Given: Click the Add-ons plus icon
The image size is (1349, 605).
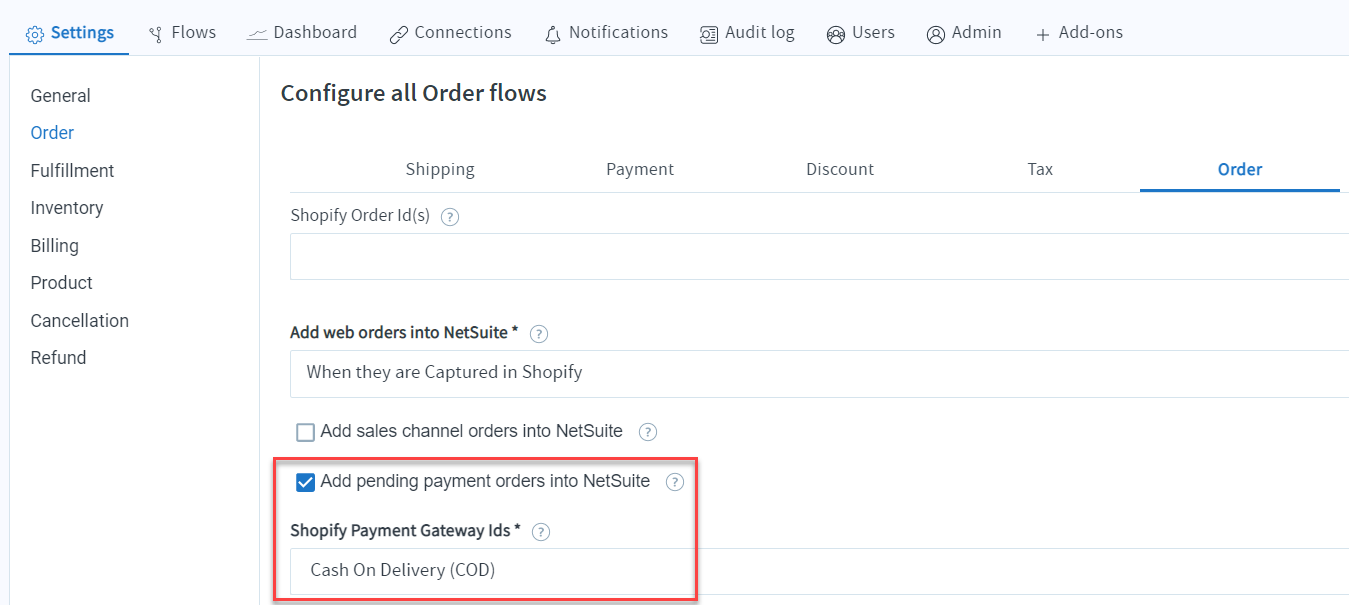Looking at the screenshot, I should point(1043,34).
